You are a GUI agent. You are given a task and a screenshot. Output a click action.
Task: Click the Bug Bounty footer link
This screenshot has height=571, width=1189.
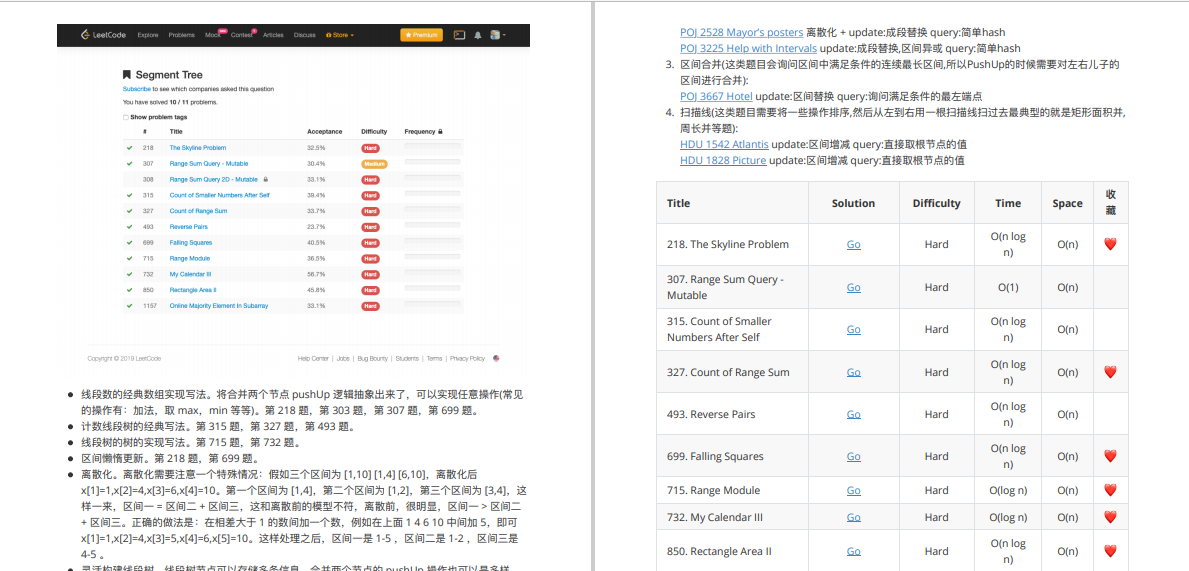click(372, 358)
